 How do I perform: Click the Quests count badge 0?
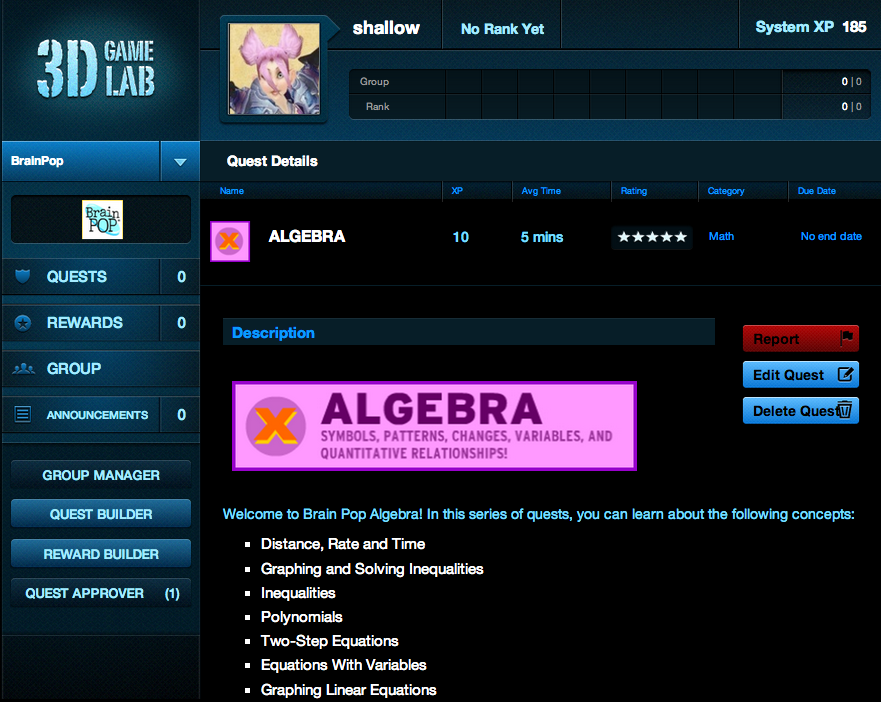(181, 277)
